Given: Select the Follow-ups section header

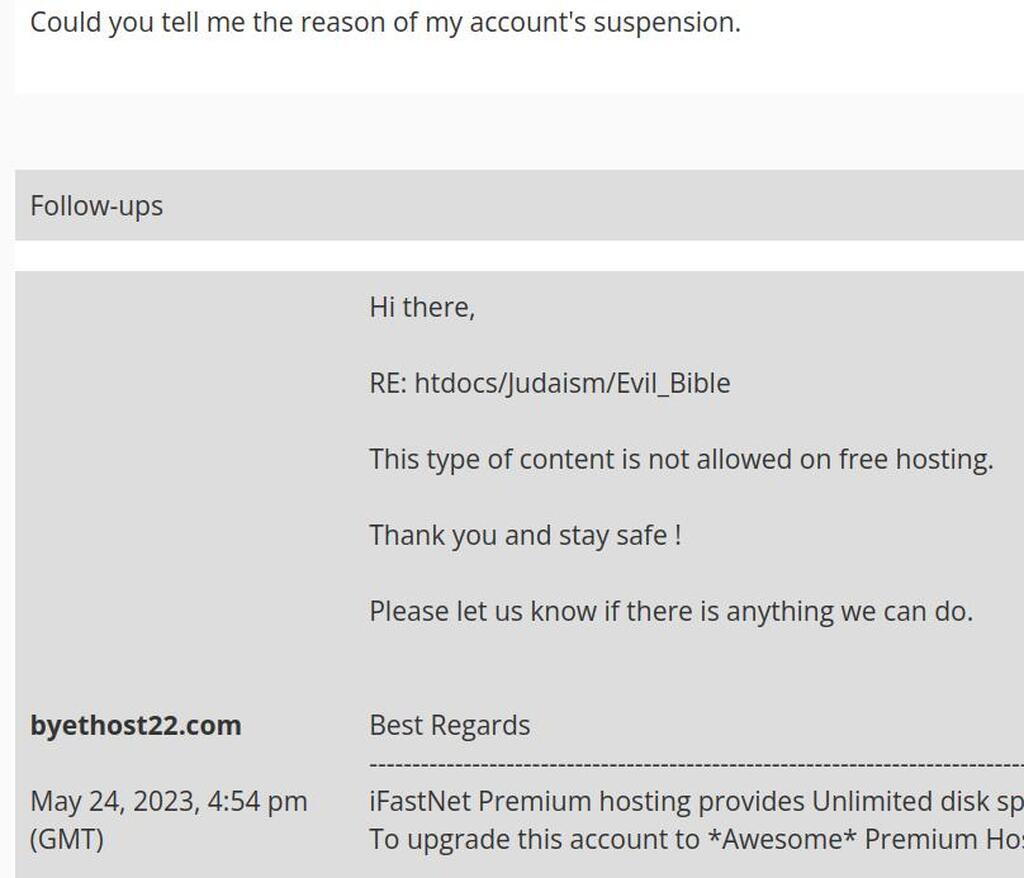Looking at the screenshot, I should pos(519,205).
